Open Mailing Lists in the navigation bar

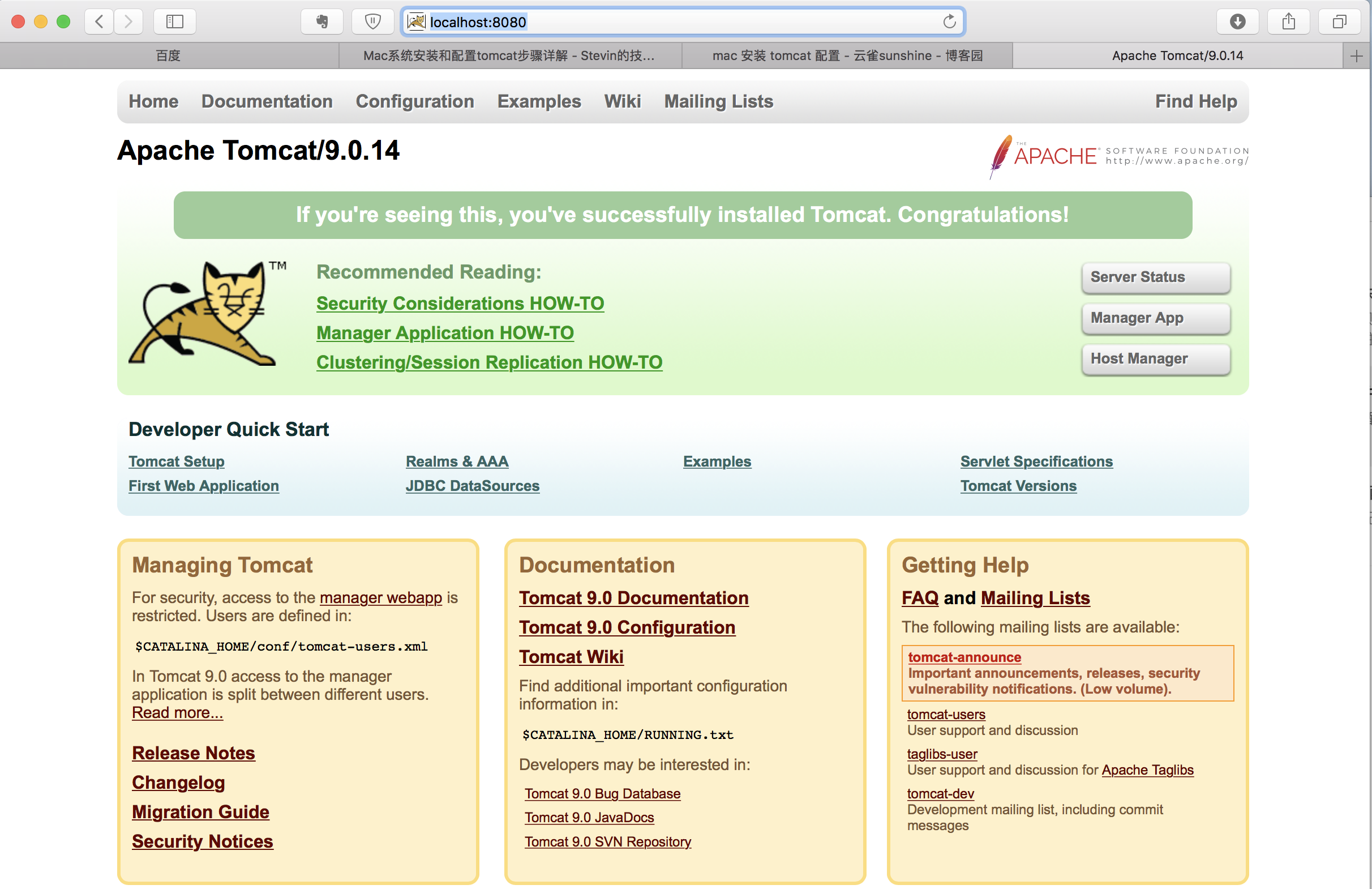click(x=719, y=101)
